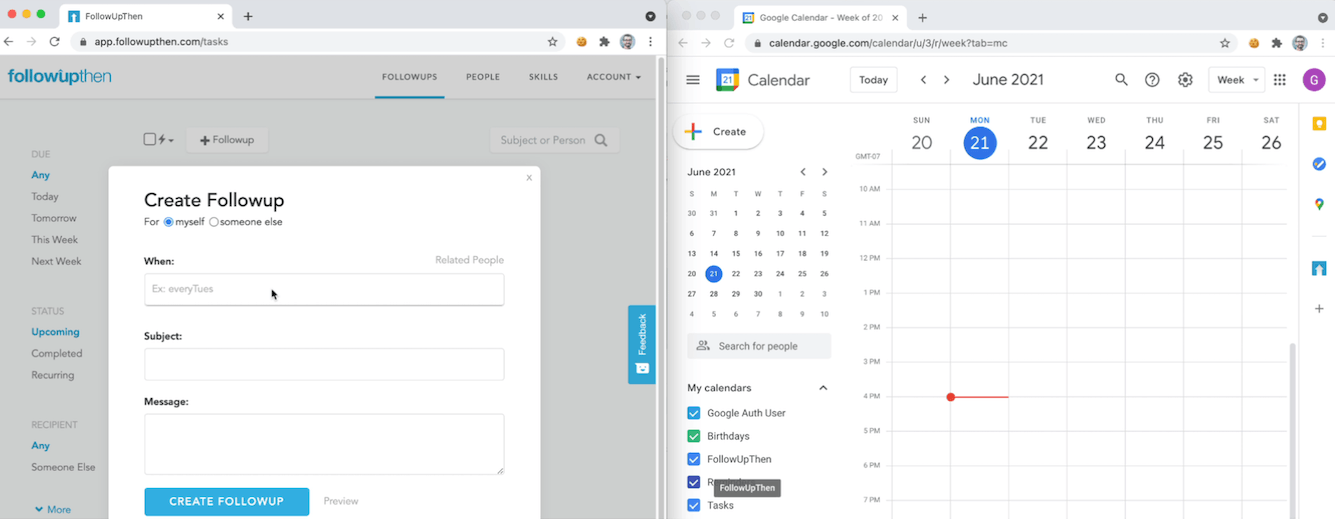1335x519 pixels.
Task: Click into the When field
Action: pyautogui.click(x=324, y=289)
